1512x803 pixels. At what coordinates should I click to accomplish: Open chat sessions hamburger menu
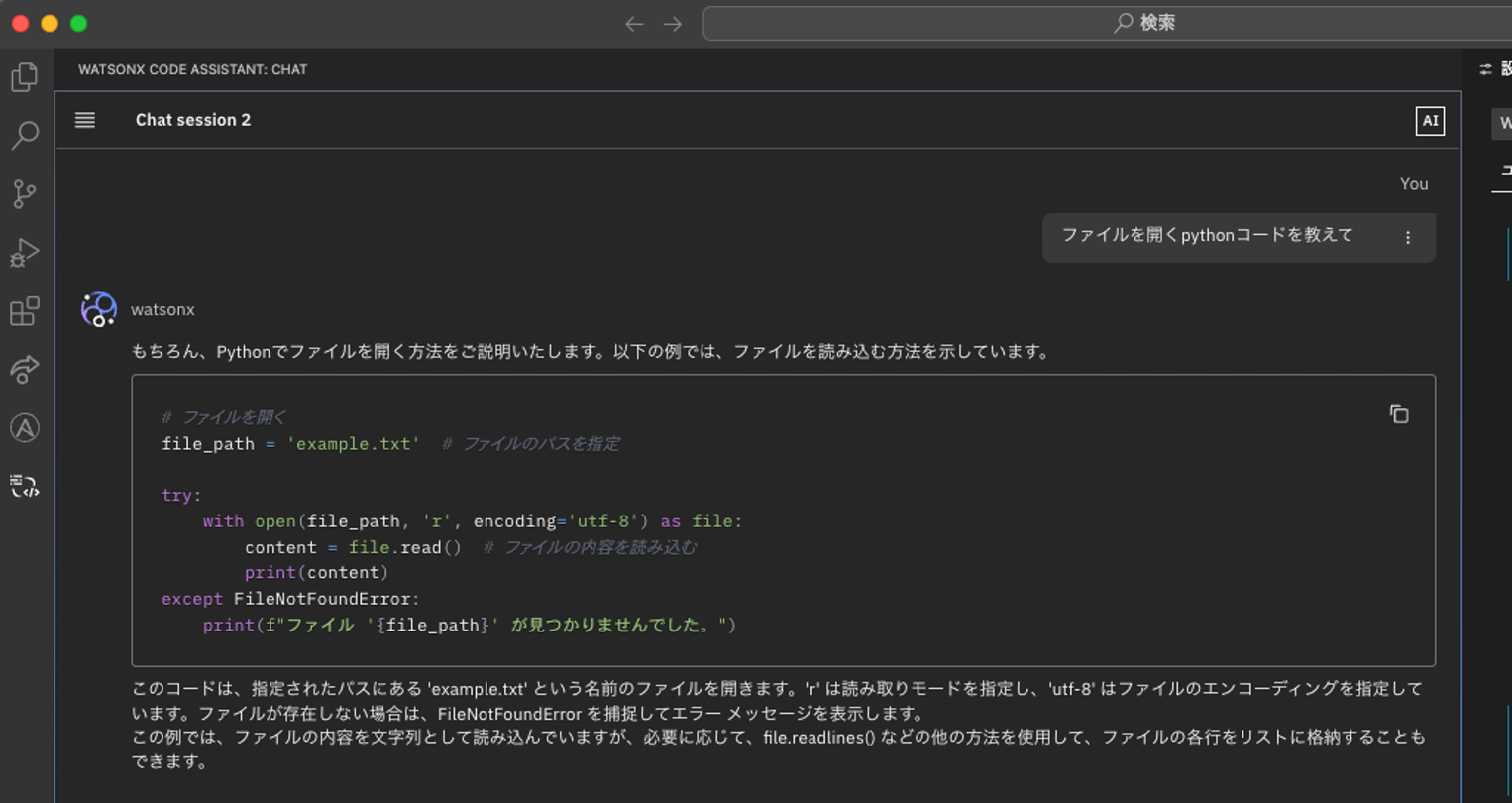pos(85,120)
